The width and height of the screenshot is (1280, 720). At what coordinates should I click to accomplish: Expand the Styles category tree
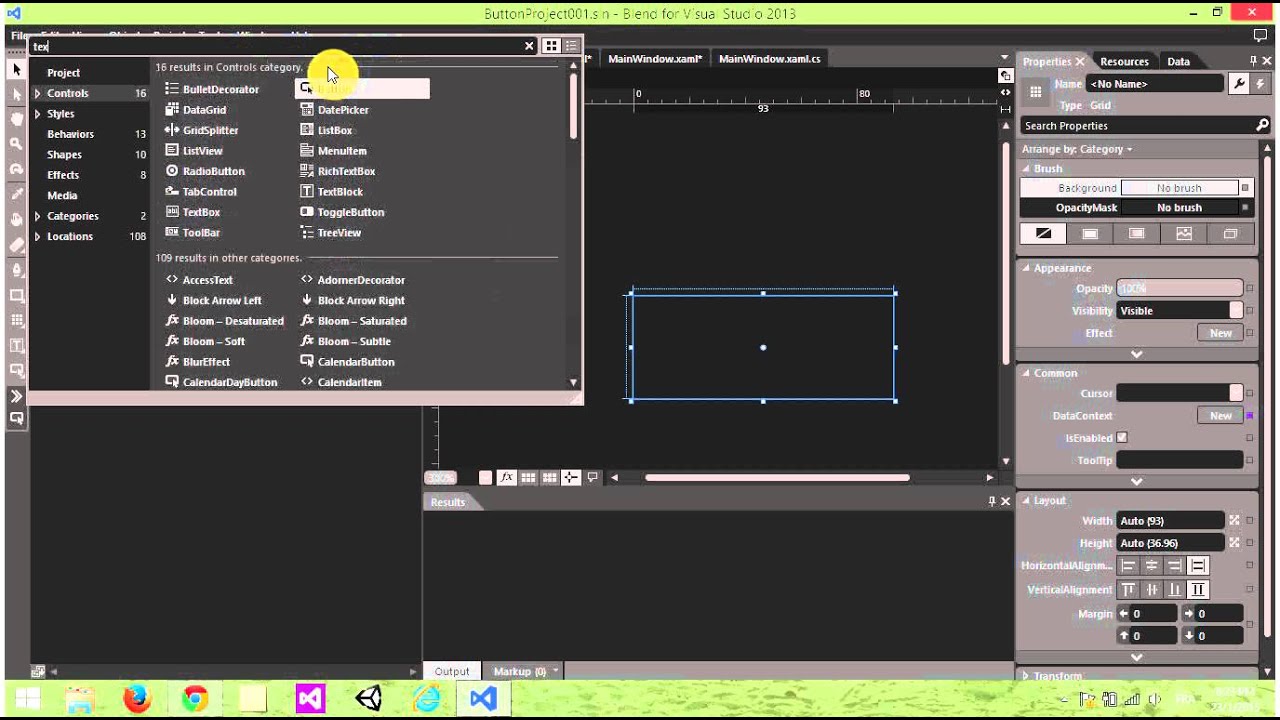[x=37, y=114]
